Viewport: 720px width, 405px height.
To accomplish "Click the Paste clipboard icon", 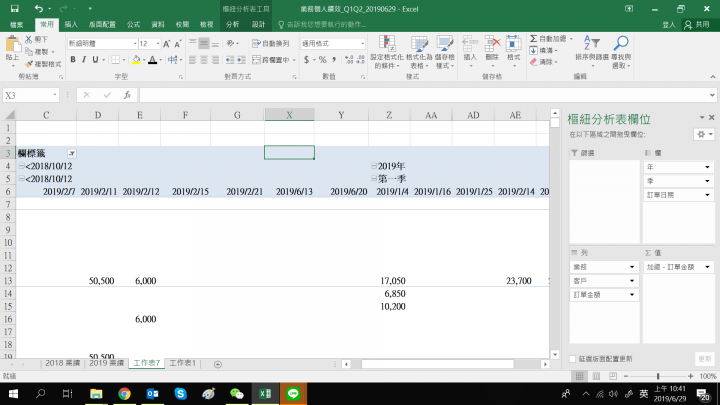I will coord(12,46).
